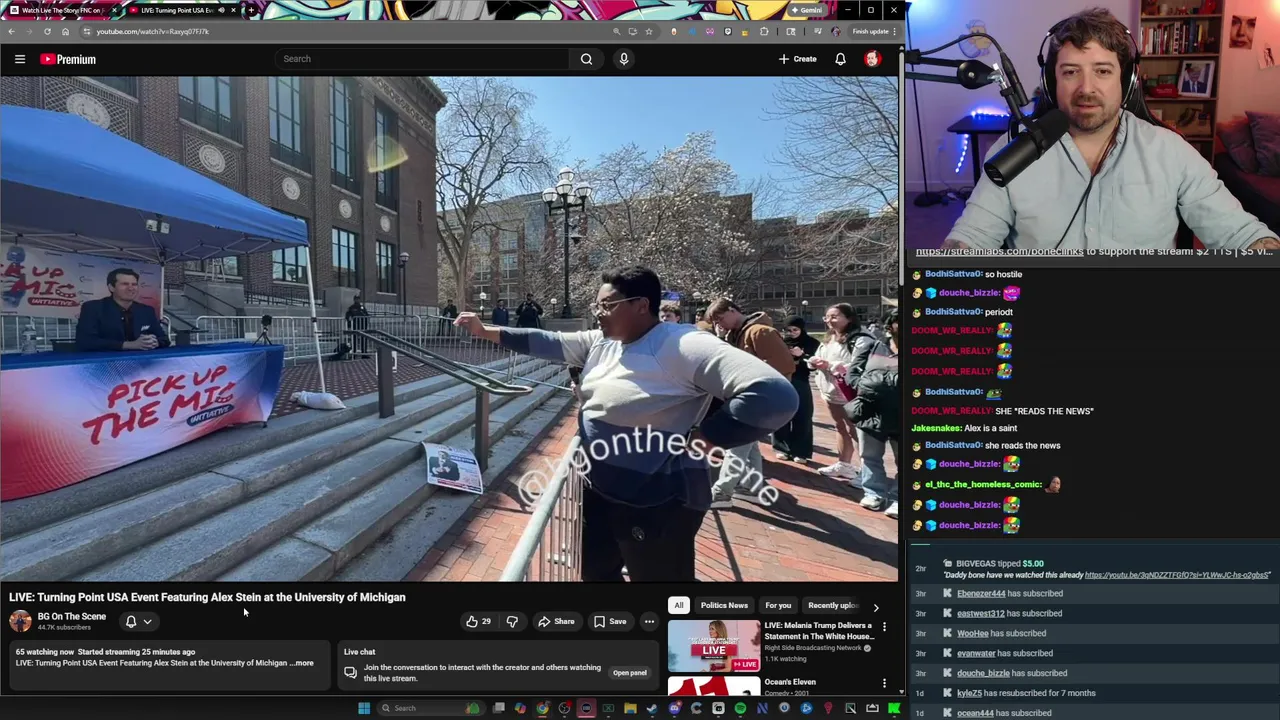
Task: Click kyle75 username in subscriber feed
Action: point(969,693)
